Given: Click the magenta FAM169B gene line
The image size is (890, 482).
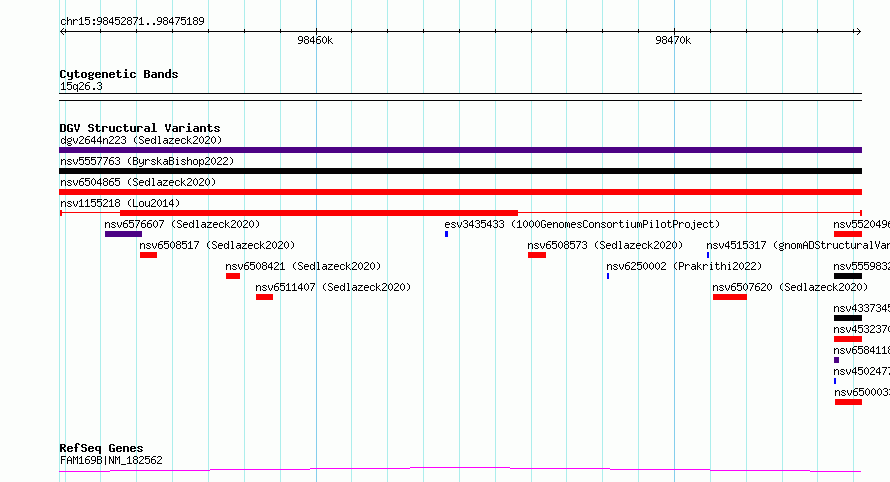Looking at the screenshot, I should (x=460, y=470).
